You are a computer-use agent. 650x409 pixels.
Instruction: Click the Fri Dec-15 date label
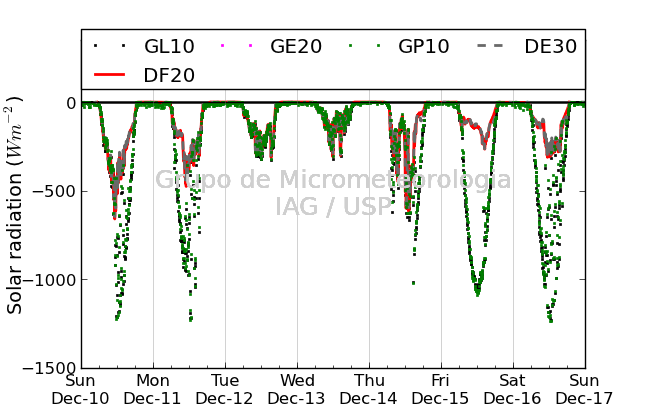[441, 390]
